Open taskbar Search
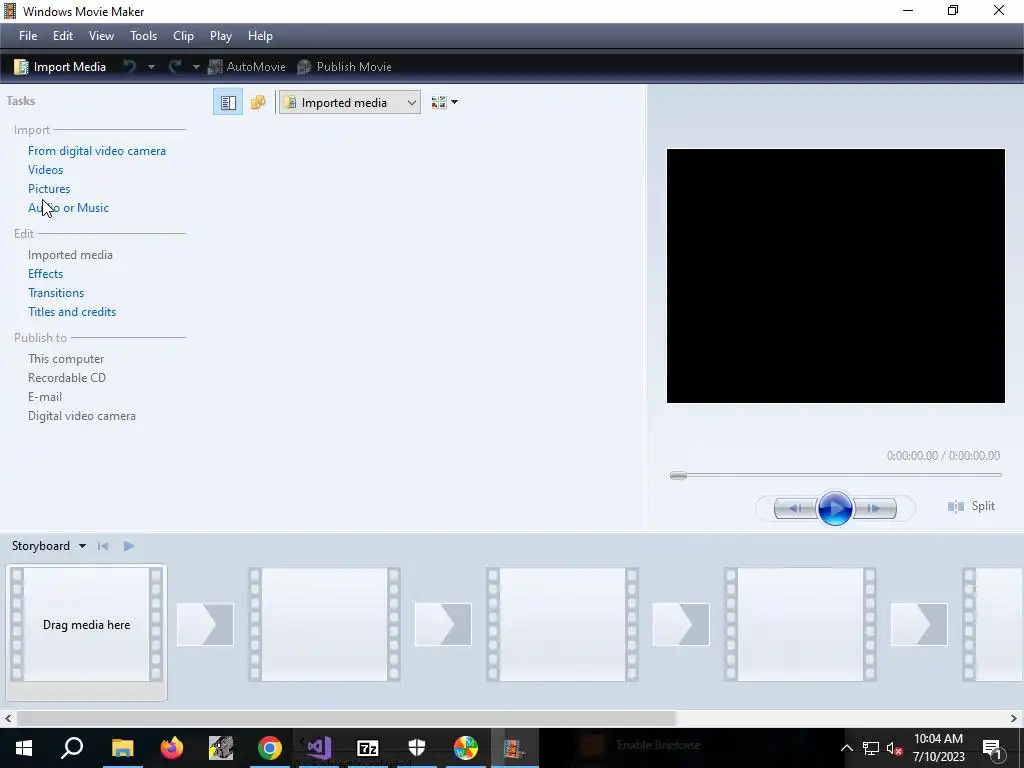Screen dimensions: 1024x768 point(72,748)
